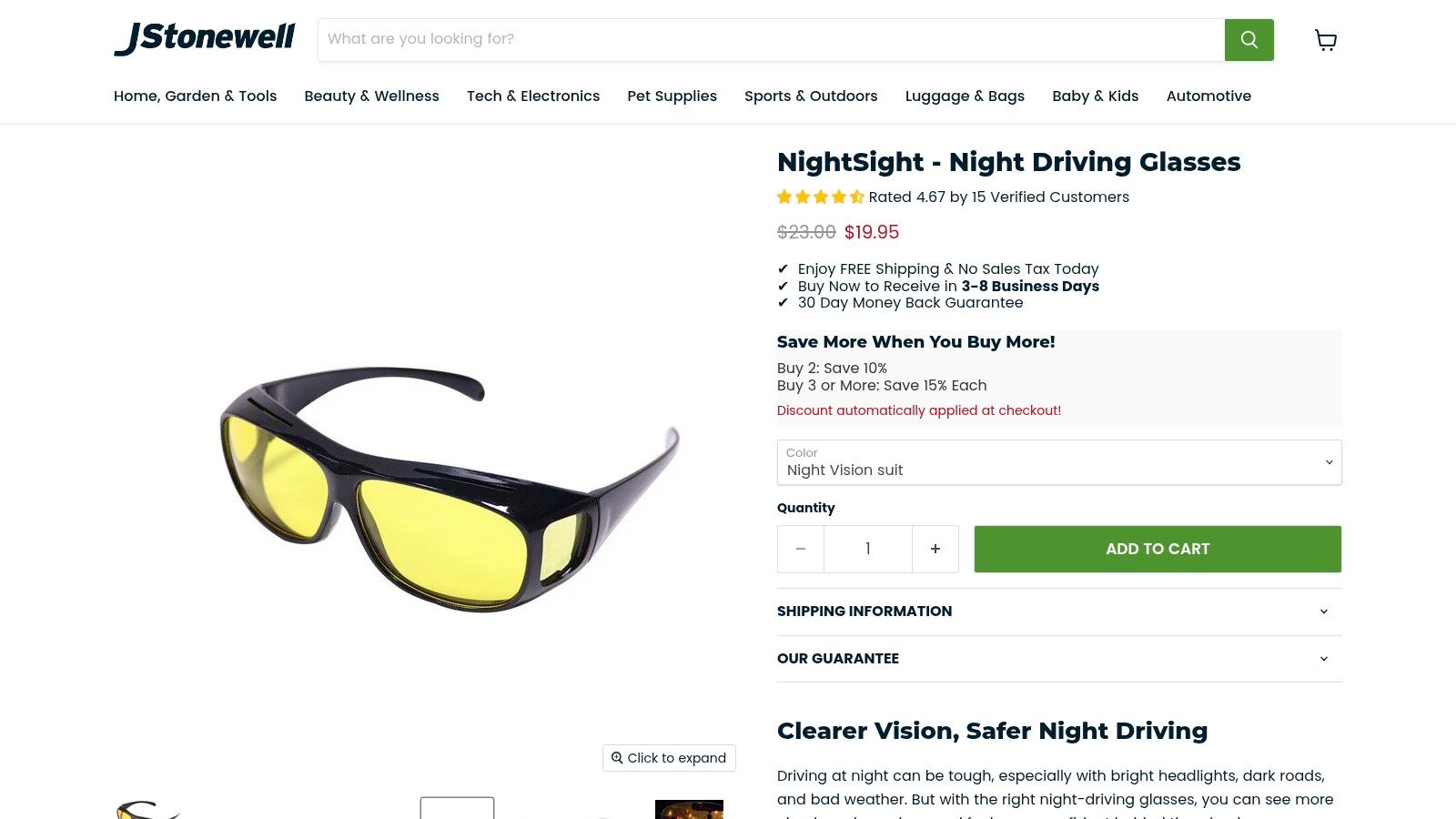The height and width of the screenshot is (819, 1456).
Task: Open Sports & Outdoors category
Action: click(811, 96)
